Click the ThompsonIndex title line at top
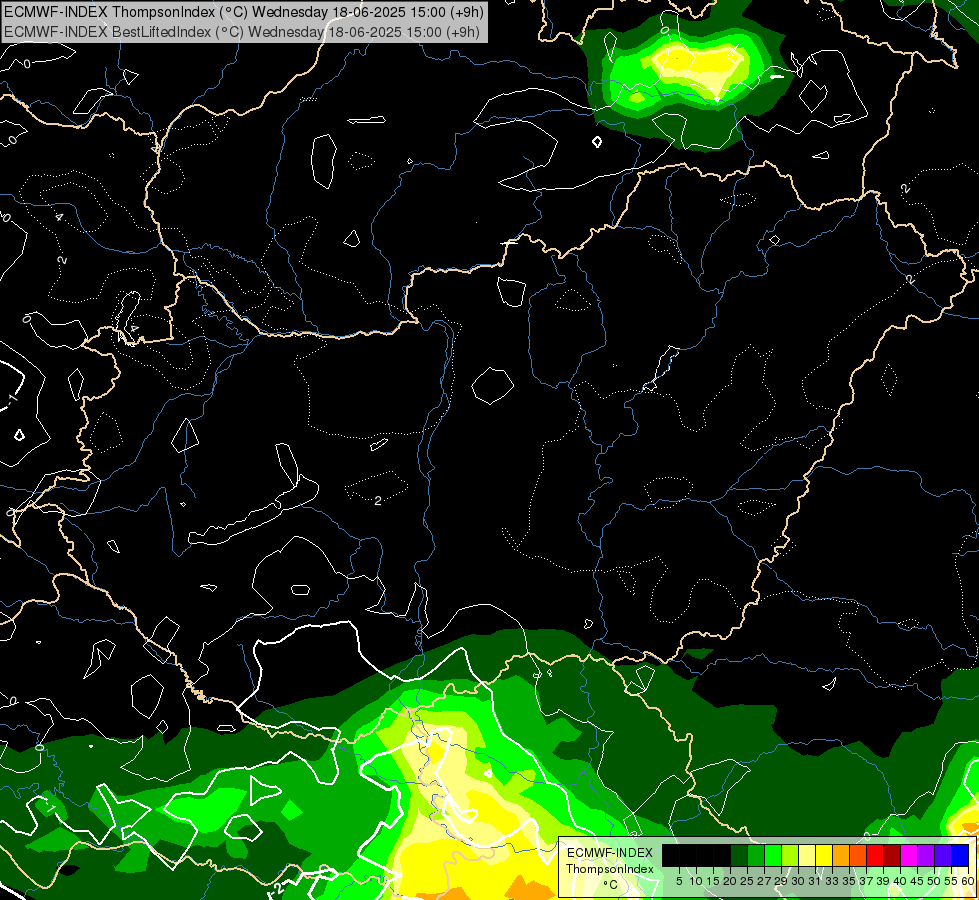The image size is (979, 900). (244, 12)
